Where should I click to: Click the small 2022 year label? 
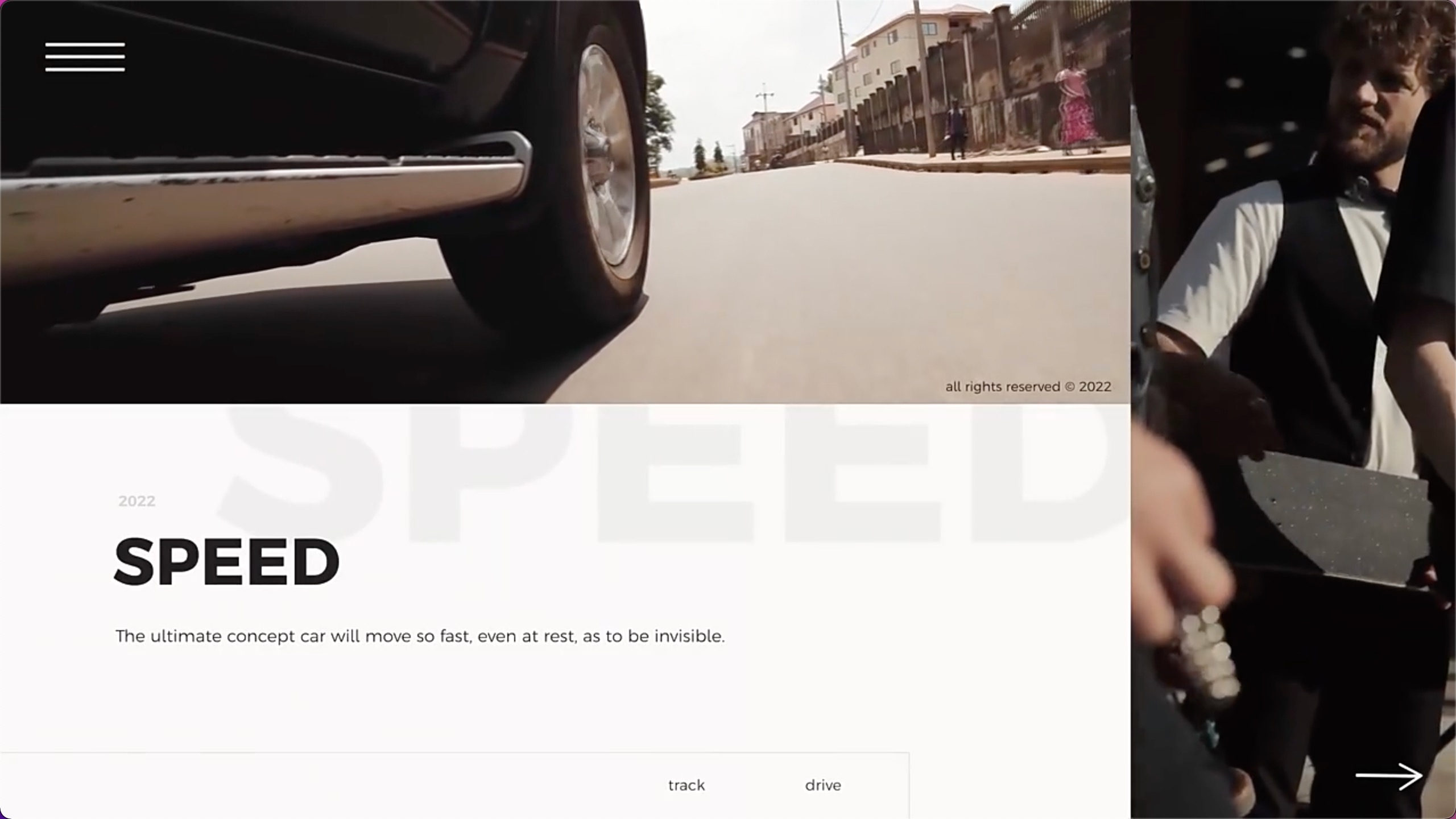(x=136, y=501)
